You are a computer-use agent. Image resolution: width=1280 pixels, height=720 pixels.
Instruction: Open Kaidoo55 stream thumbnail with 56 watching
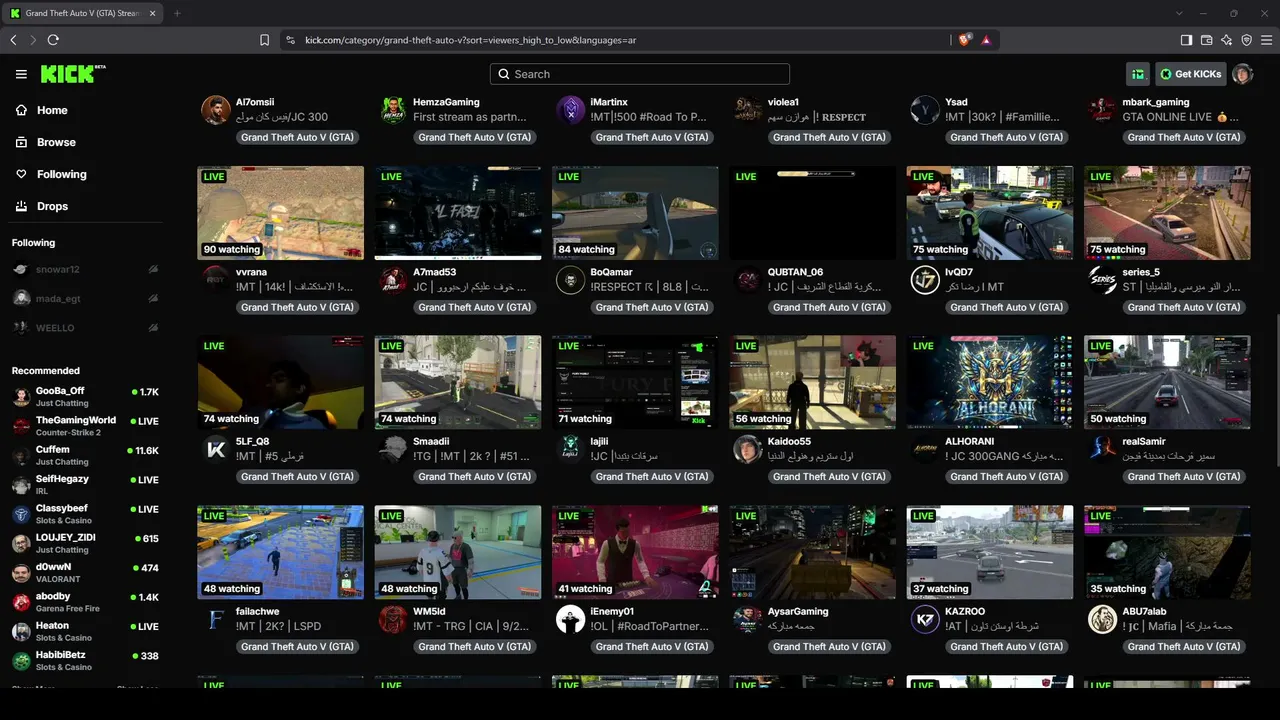coord(812,382)
